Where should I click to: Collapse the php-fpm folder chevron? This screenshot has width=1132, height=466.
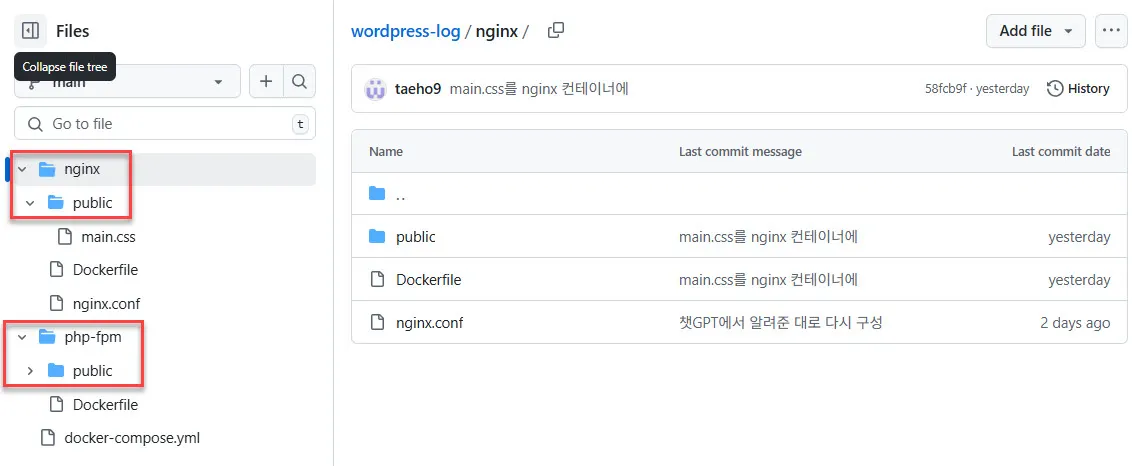[22, 337]
